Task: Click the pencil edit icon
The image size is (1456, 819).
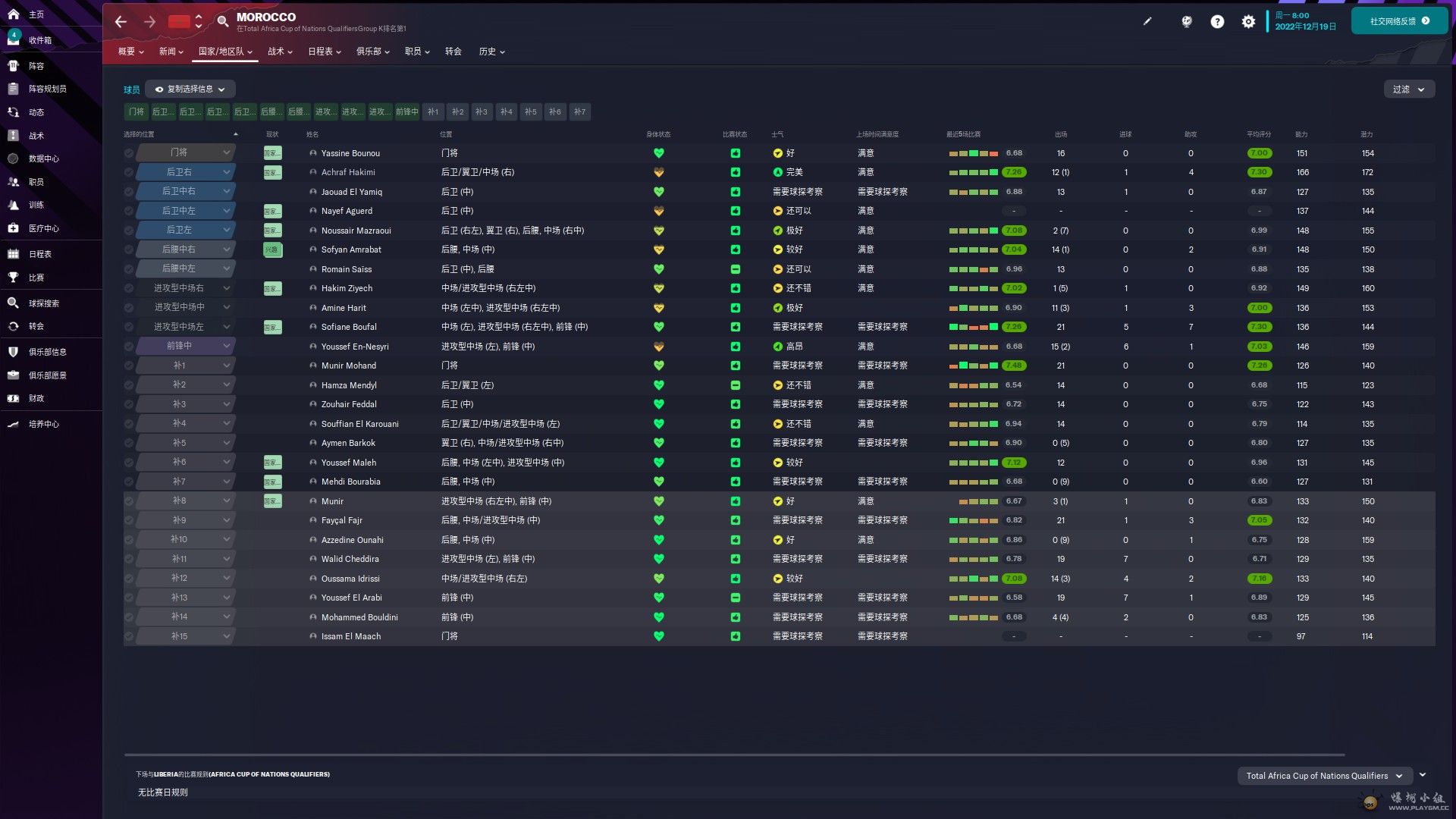Action: (x=1147, y=21)
